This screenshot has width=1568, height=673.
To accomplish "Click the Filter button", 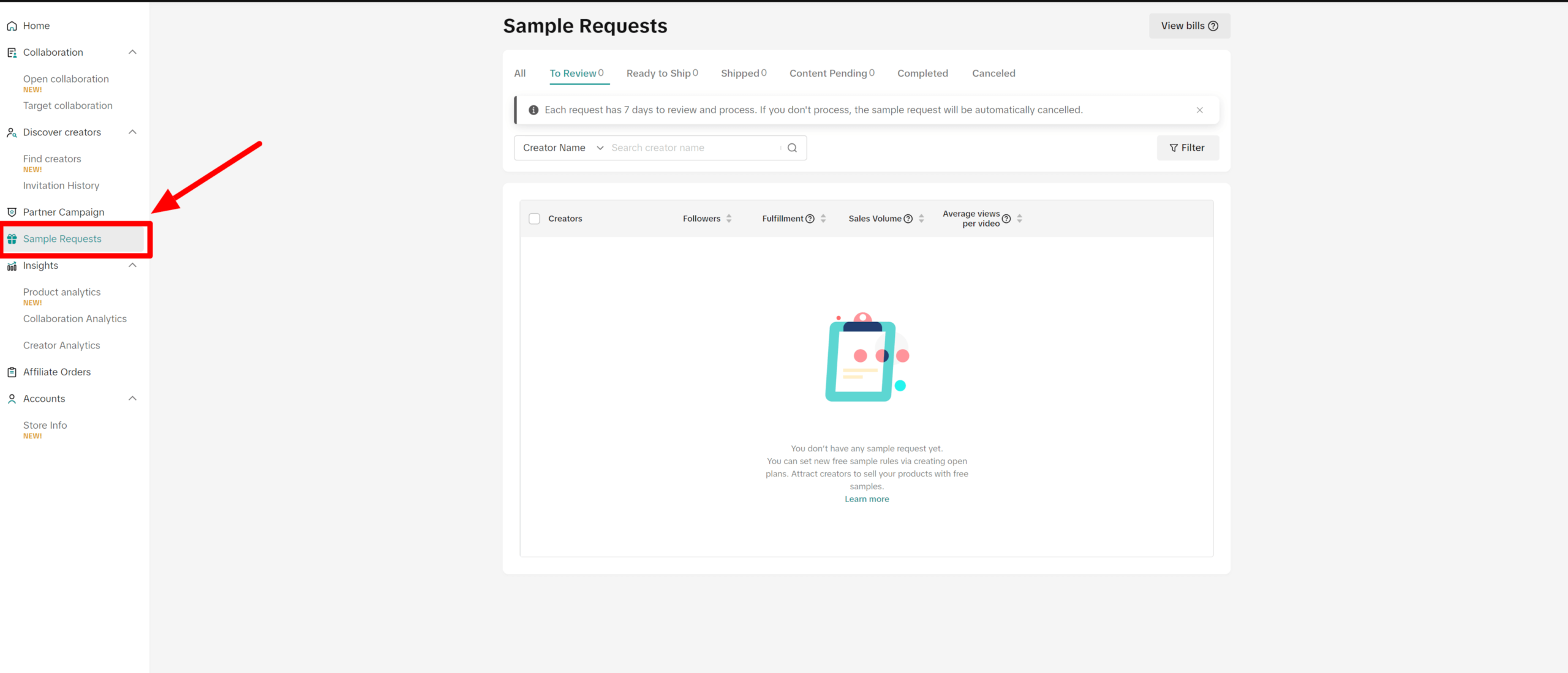I will [1187, 148].
